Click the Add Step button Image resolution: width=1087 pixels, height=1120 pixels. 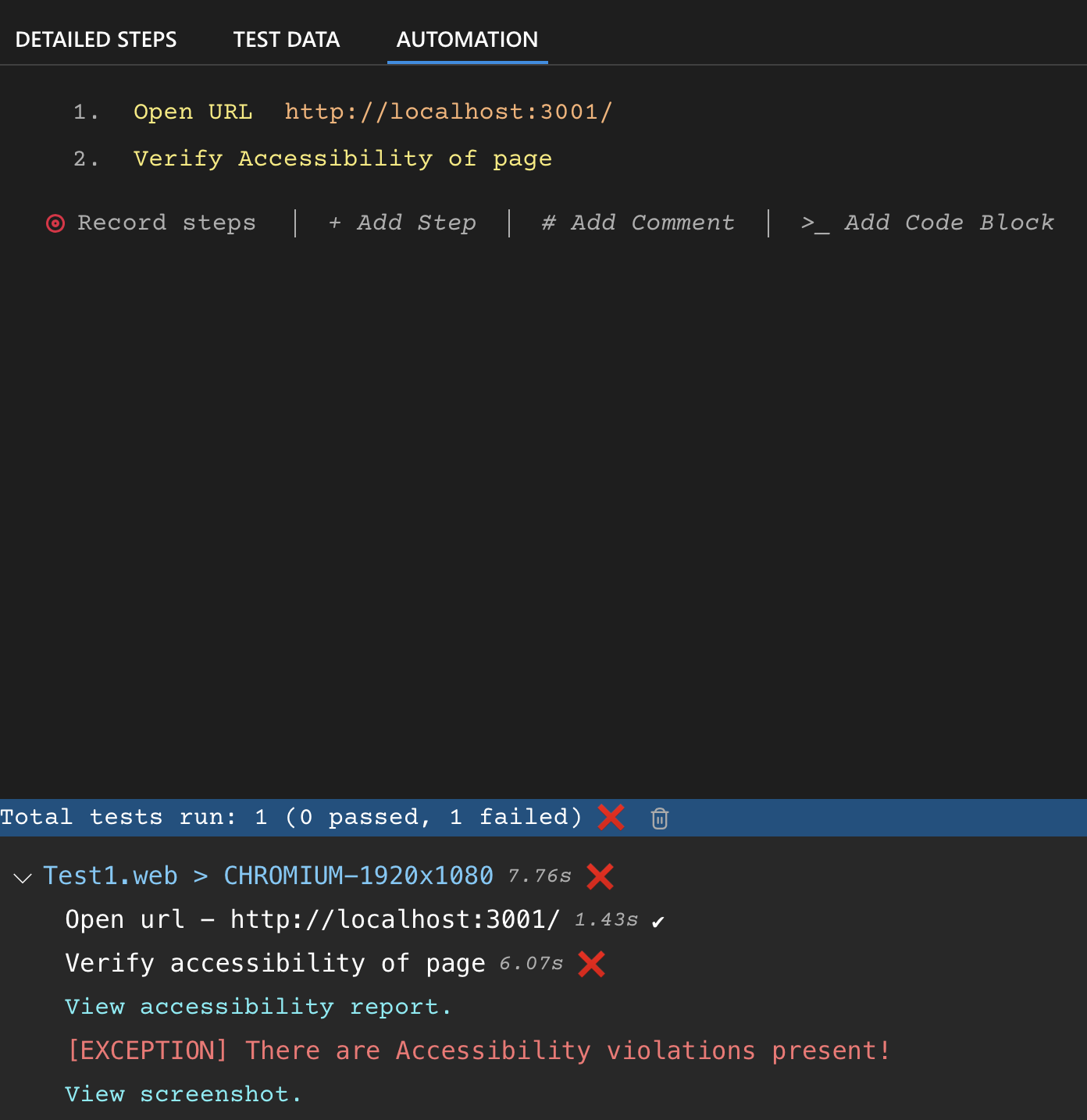[402, 223]
